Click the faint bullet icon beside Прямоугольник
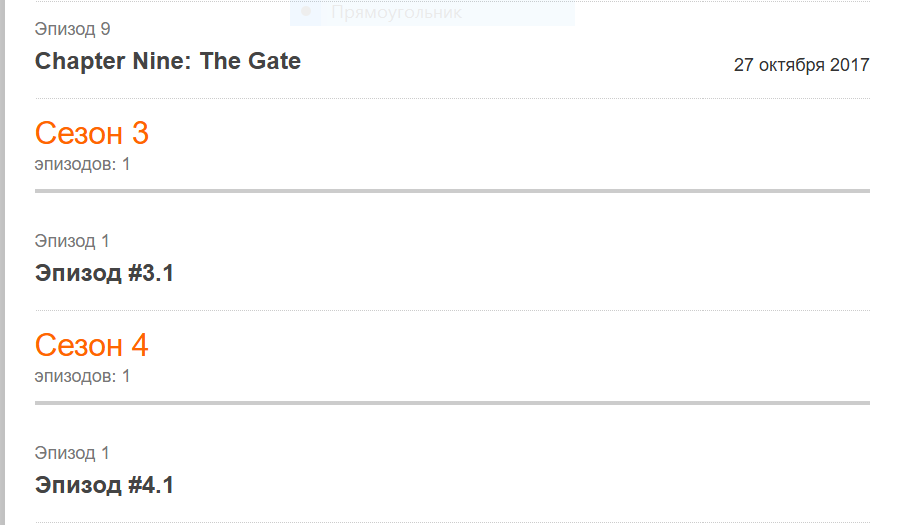902x525 pixels. click(x=306, y=13)
